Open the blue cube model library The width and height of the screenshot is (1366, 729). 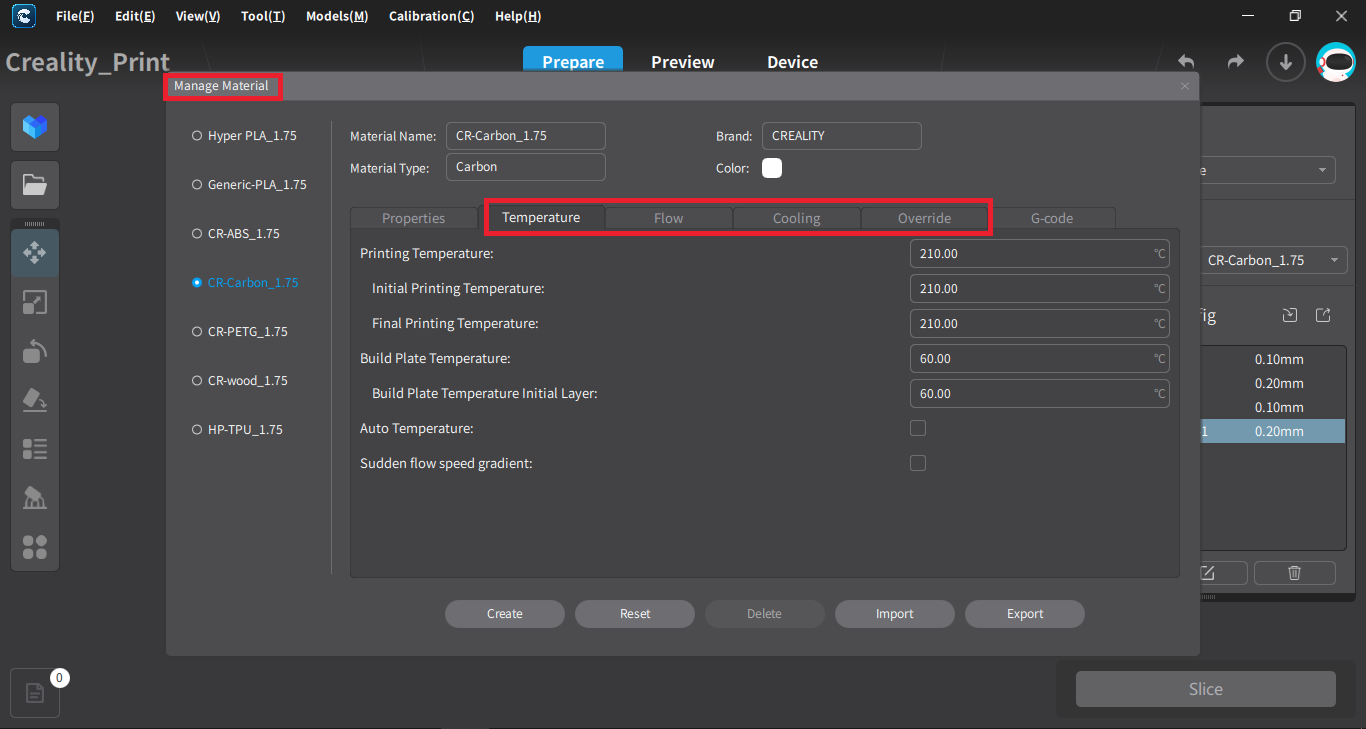click(x=35, y=127)
